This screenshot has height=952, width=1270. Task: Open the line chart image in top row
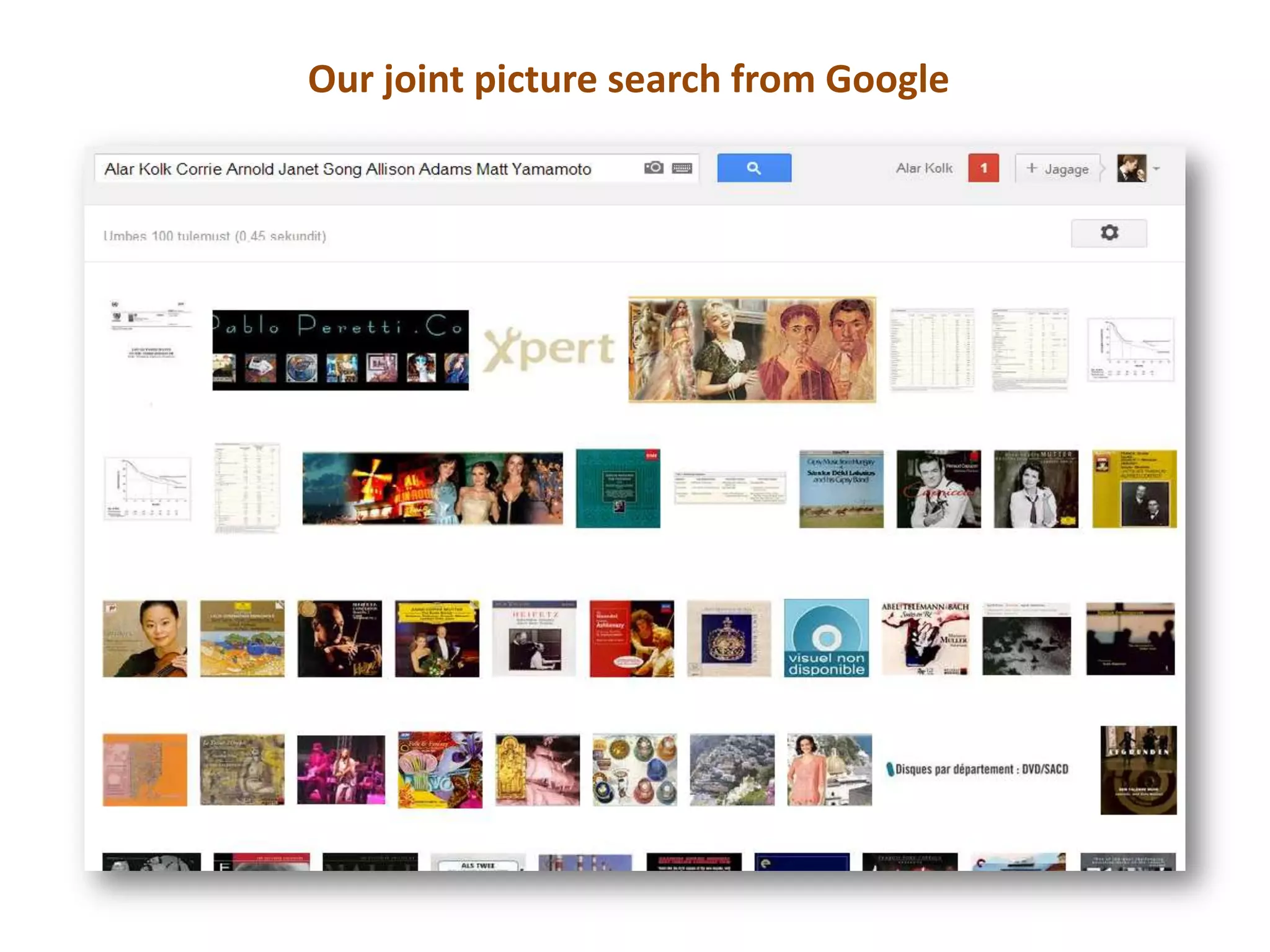tap(1130, 350)
